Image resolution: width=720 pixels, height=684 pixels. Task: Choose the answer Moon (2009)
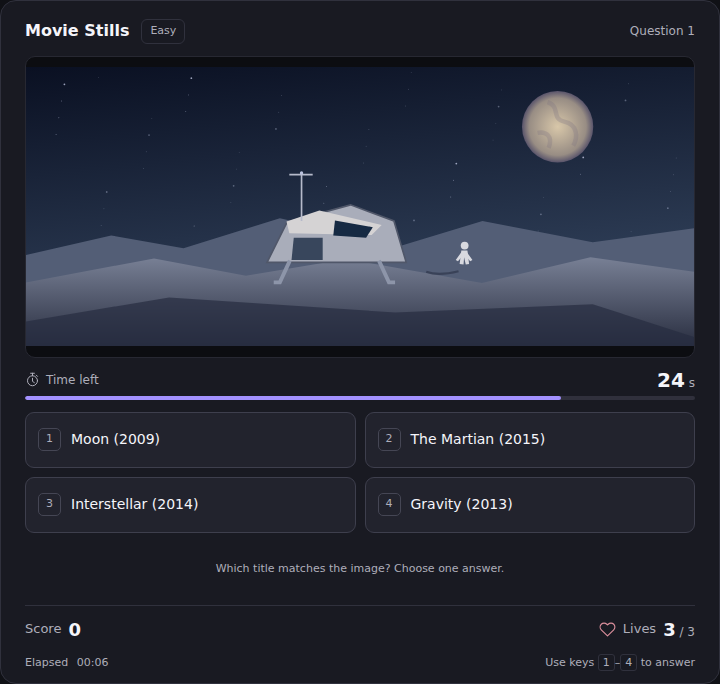pos(190,440)
